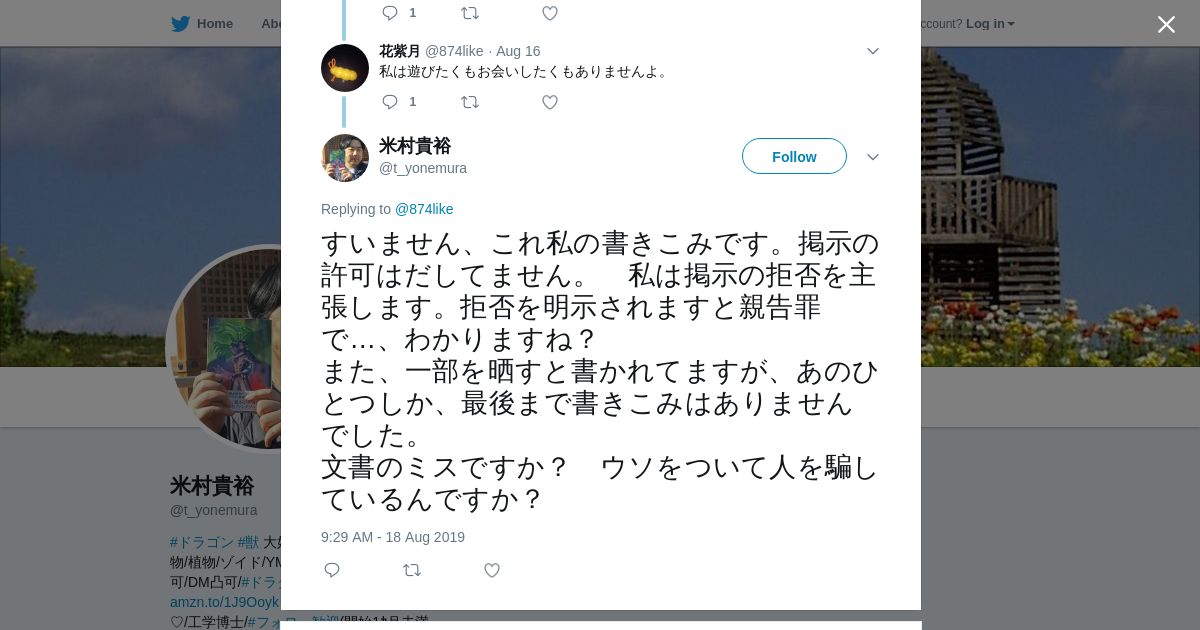Open the chevron menu on 花紫月's tweet
Viewport: 1200px width, 630px height.
click(873, 51)
